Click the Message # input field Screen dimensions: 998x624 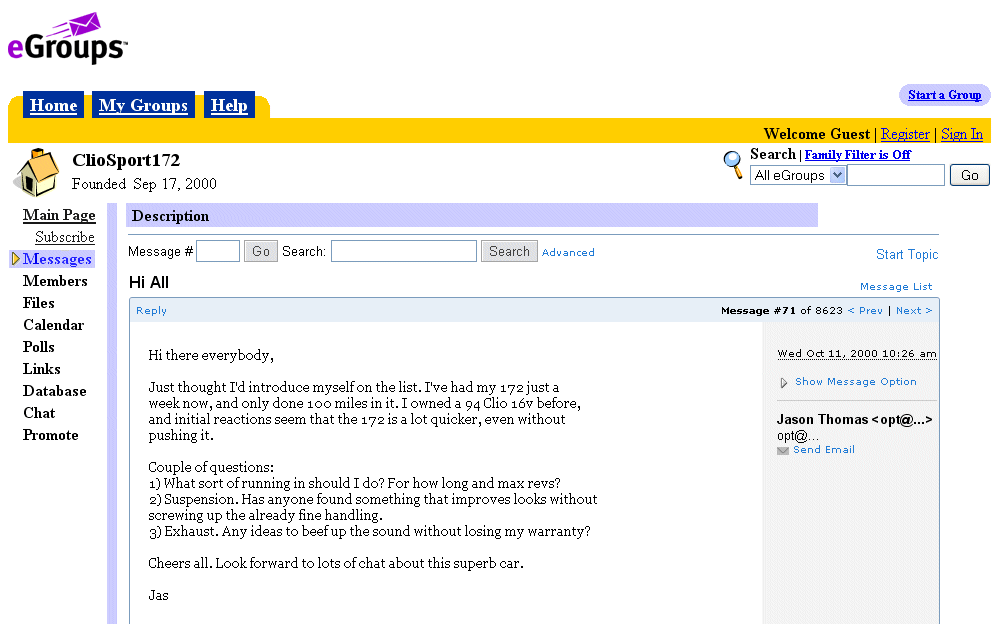218,252
